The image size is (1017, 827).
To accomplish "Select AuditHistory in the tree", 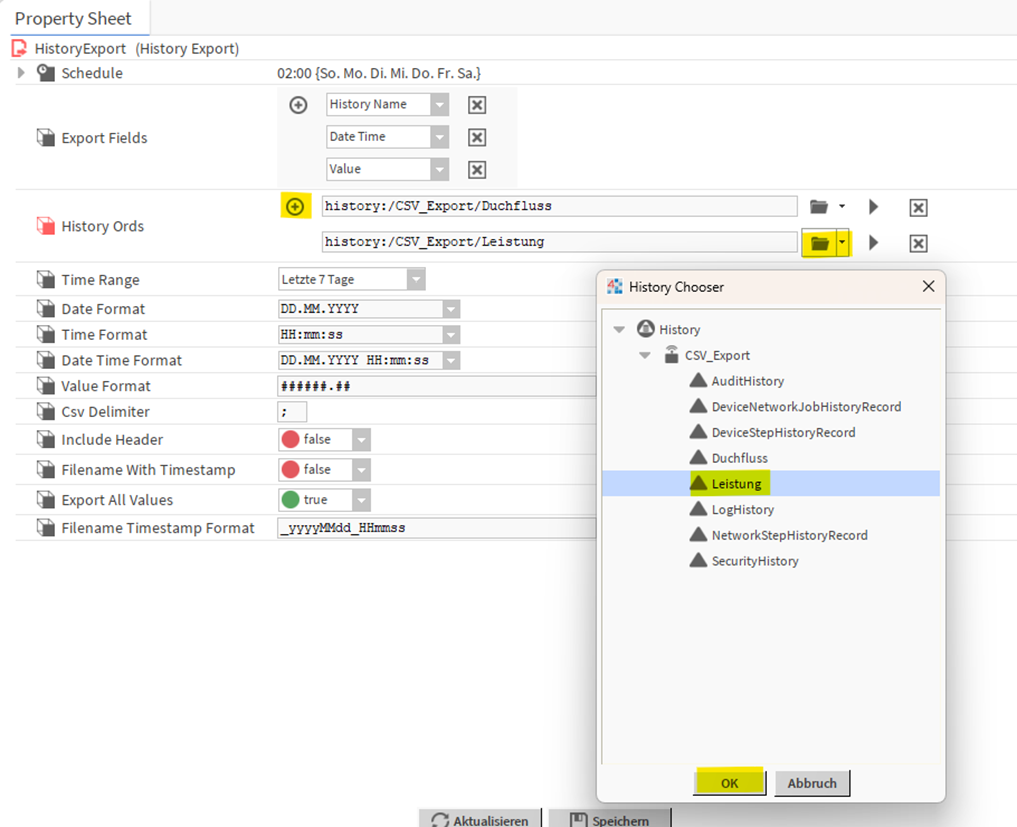I will pyautogui.click(x=747, y=381).
